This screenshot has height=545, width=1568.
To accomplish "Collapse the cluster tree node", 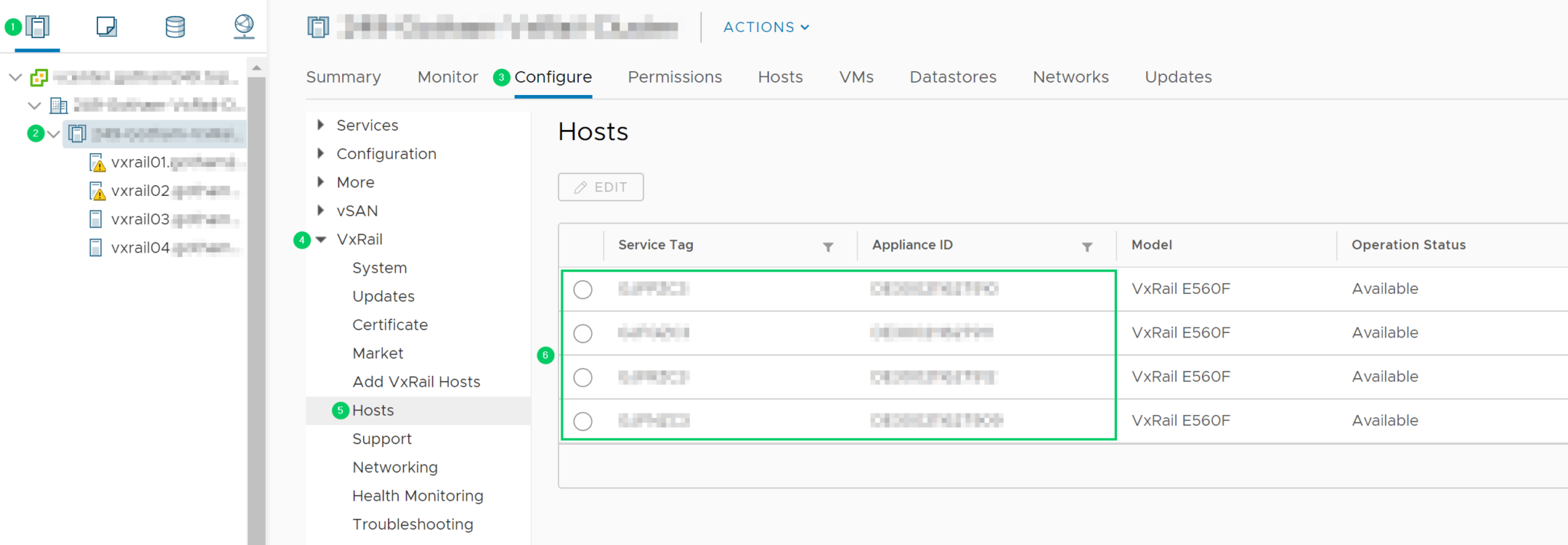I will click(x=54, y=134).
